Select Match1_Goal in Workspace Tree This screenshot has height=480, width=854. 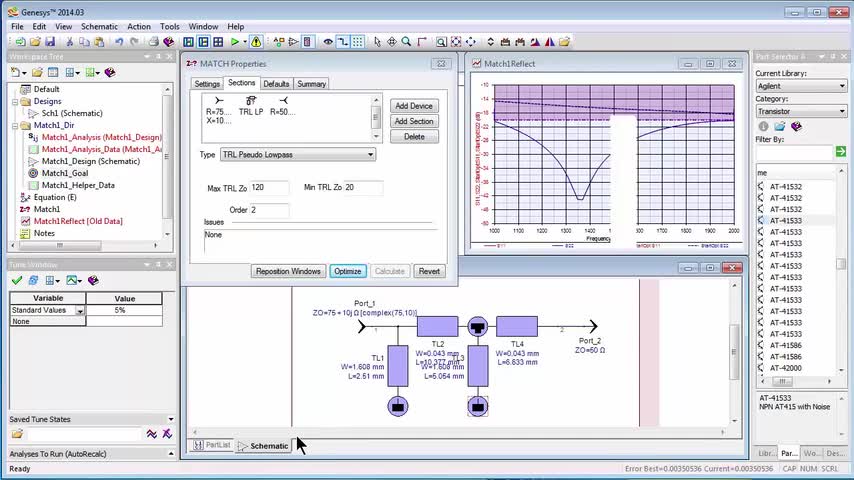point(64,173)
